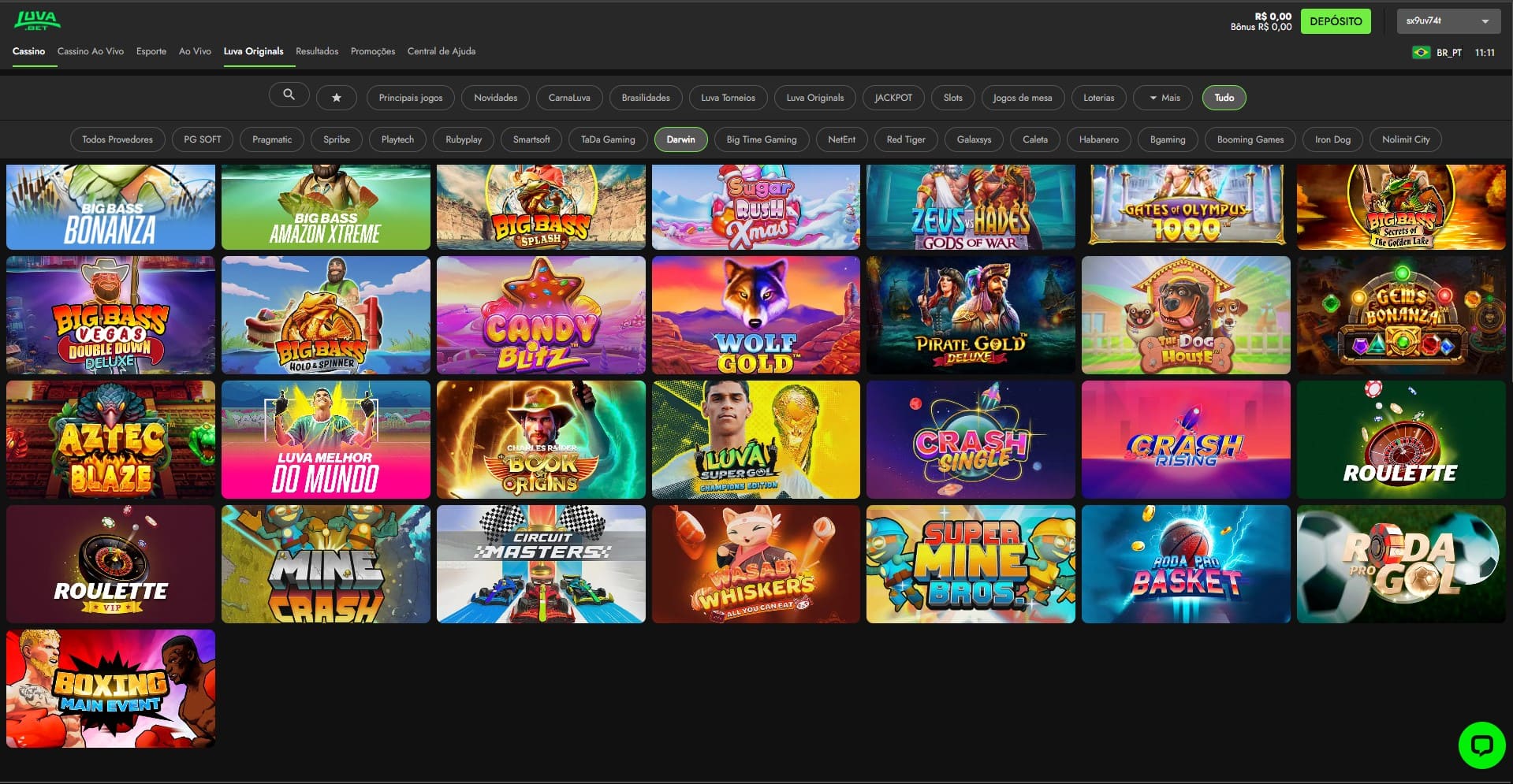Launch the Candy Blitz game
Screen dimensions: 1513x784
[x=541, y=315]
